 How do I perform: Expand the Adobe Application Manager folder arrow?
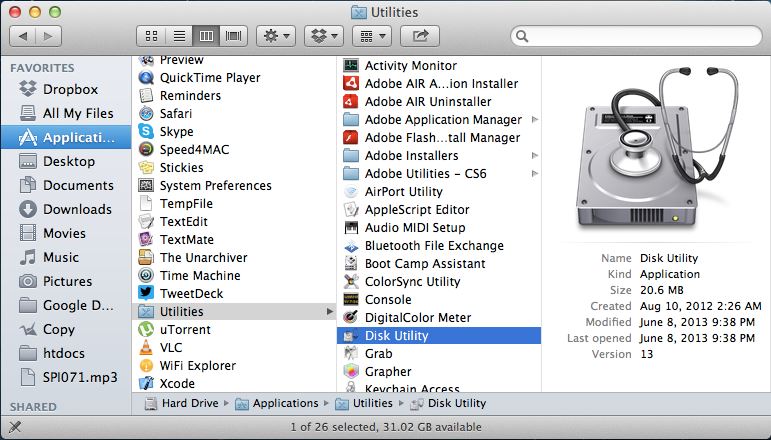534,119
